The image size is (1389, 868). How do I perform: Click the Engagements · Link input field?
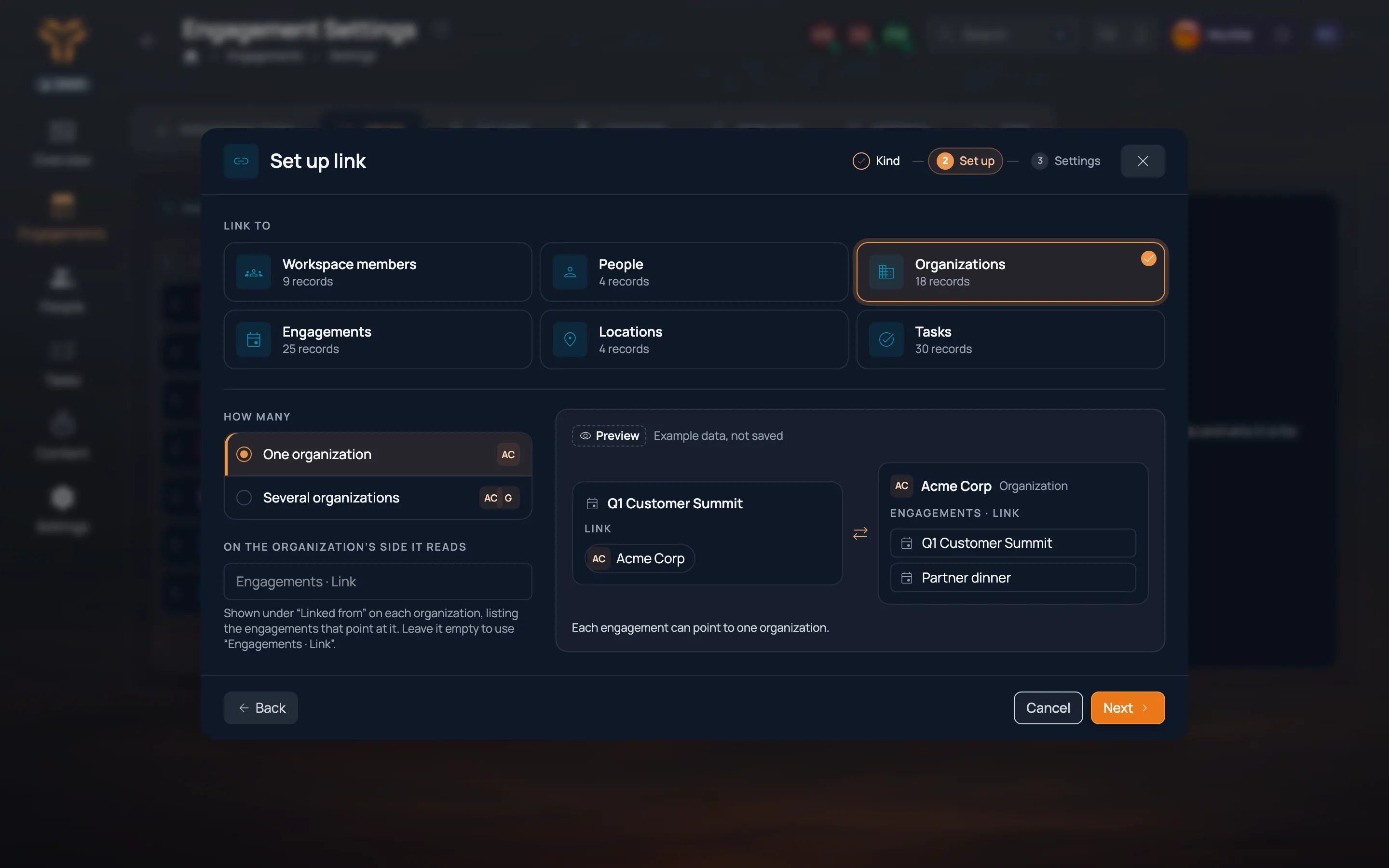[x=378, y=582]
